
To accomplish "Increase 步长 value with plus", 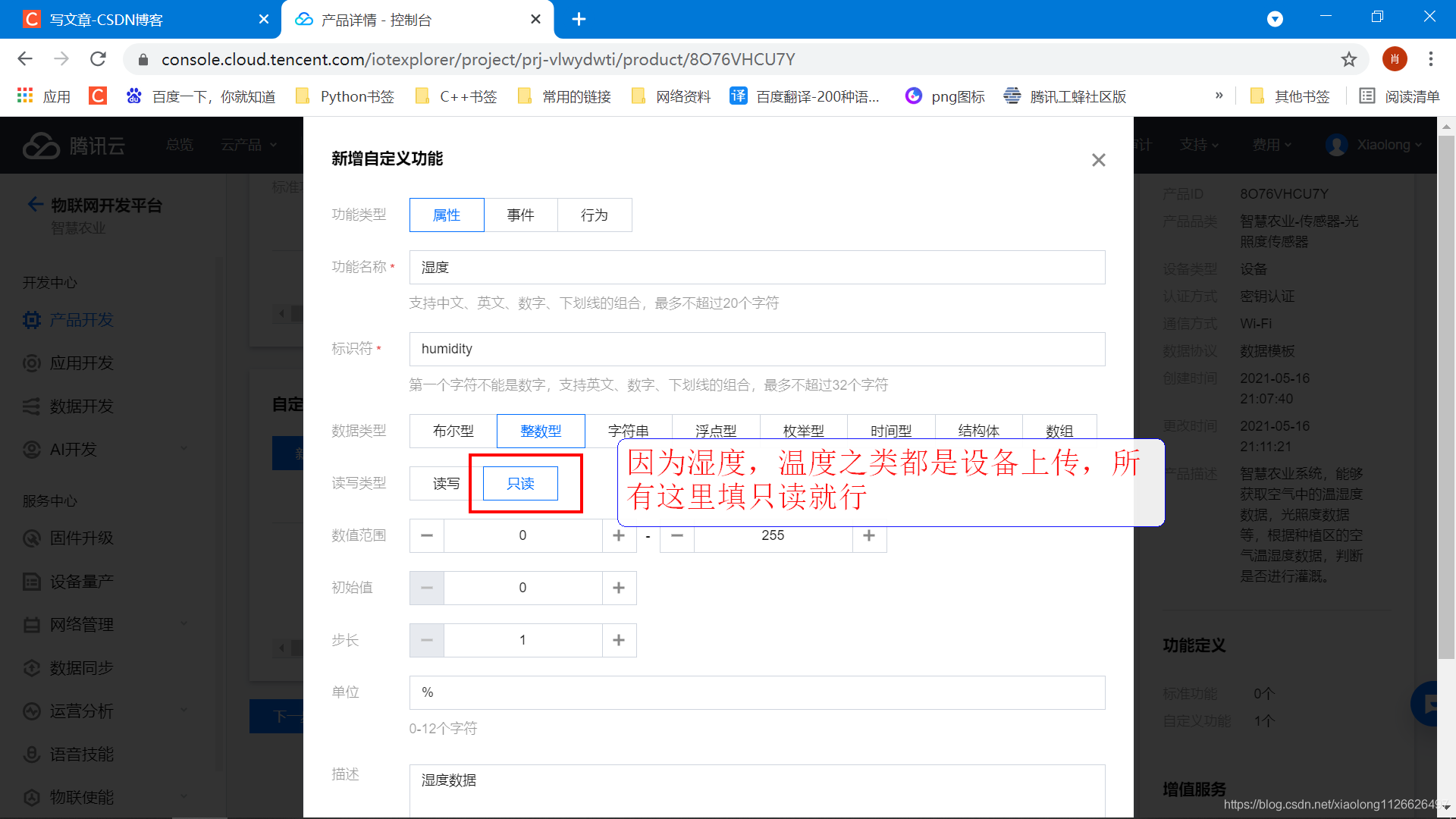I will [619, 641].
